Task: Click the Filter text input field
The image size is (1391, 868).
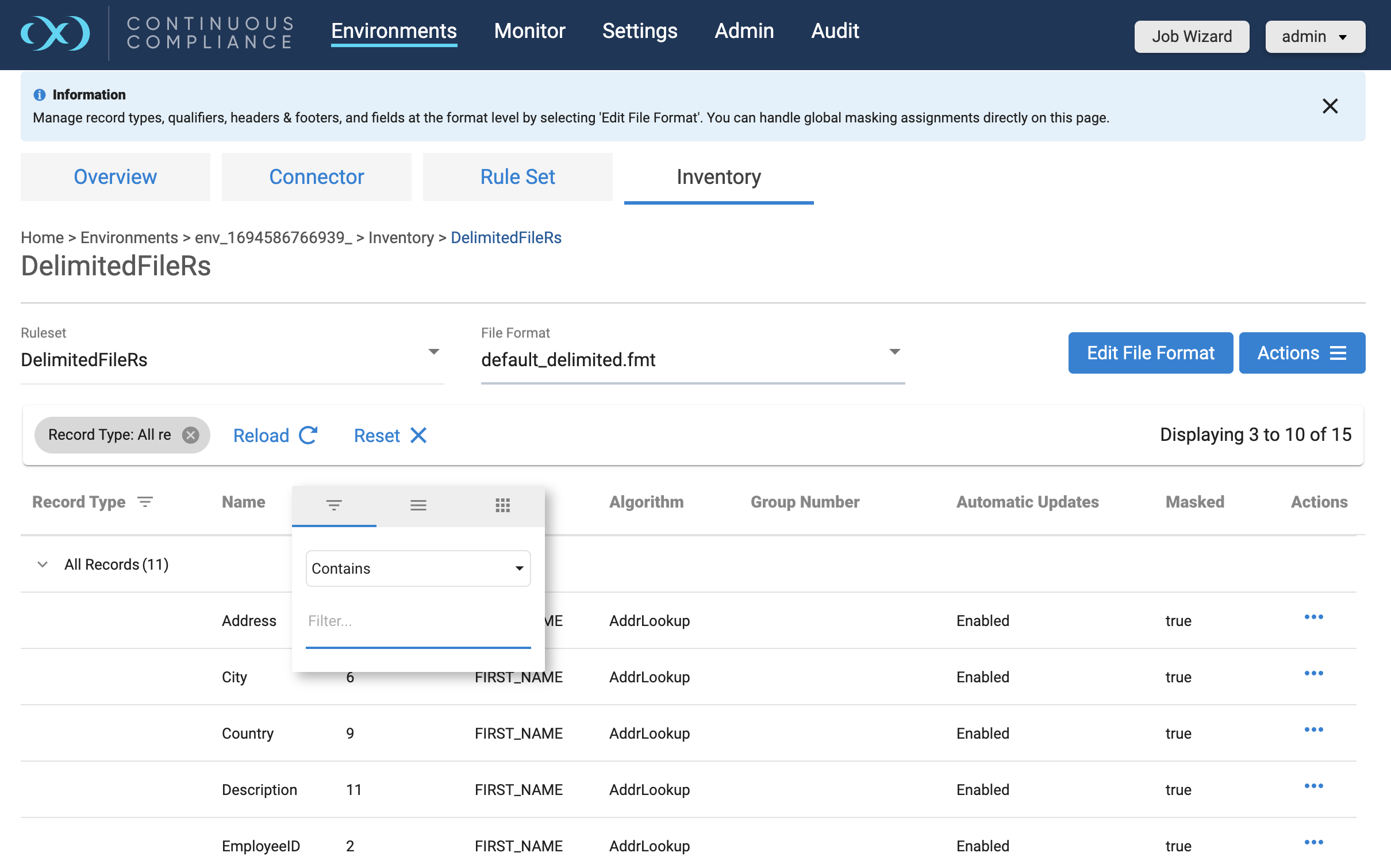Action: (x=418, y=621)
